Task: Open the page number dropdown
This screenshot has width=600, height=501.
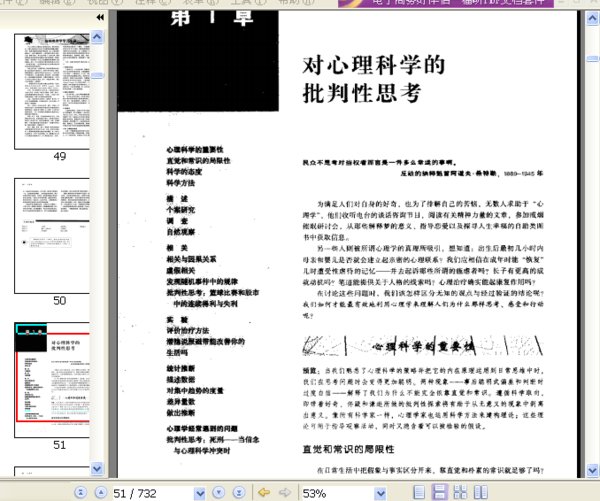Action: click(x=200, y=493)
